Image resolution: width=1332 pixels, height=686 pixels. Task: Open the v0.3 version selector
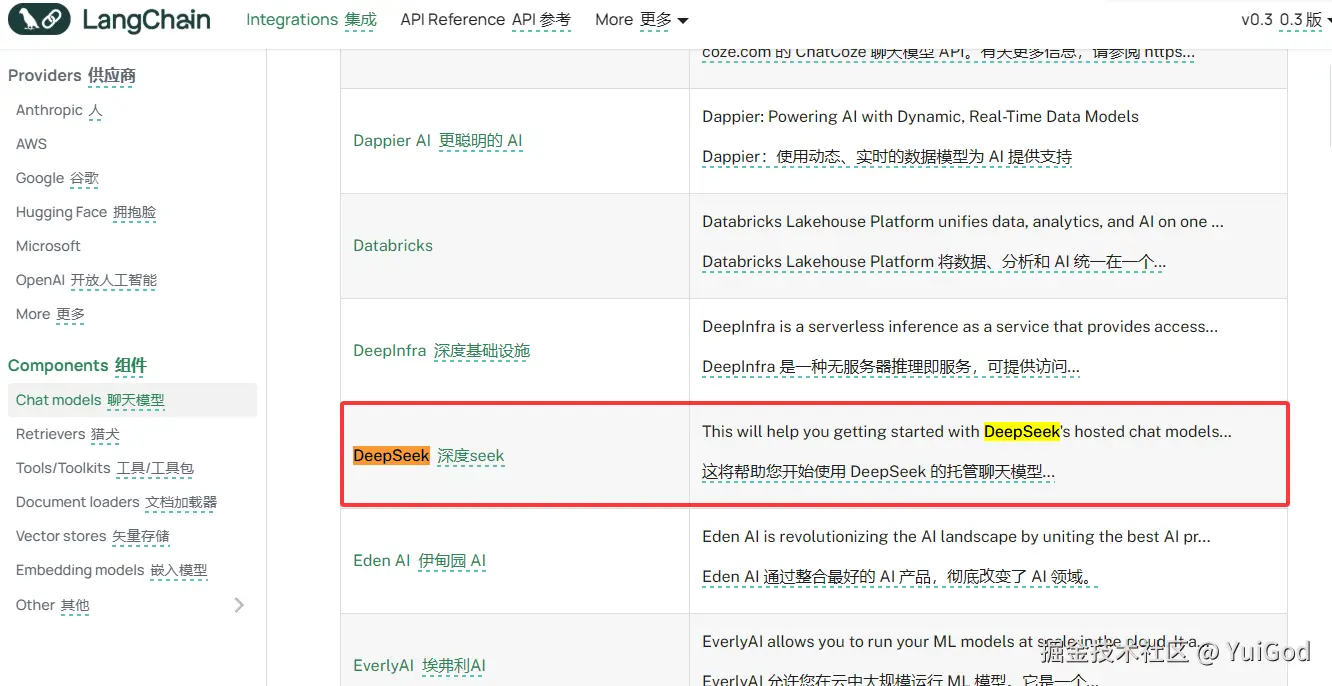1286,20
